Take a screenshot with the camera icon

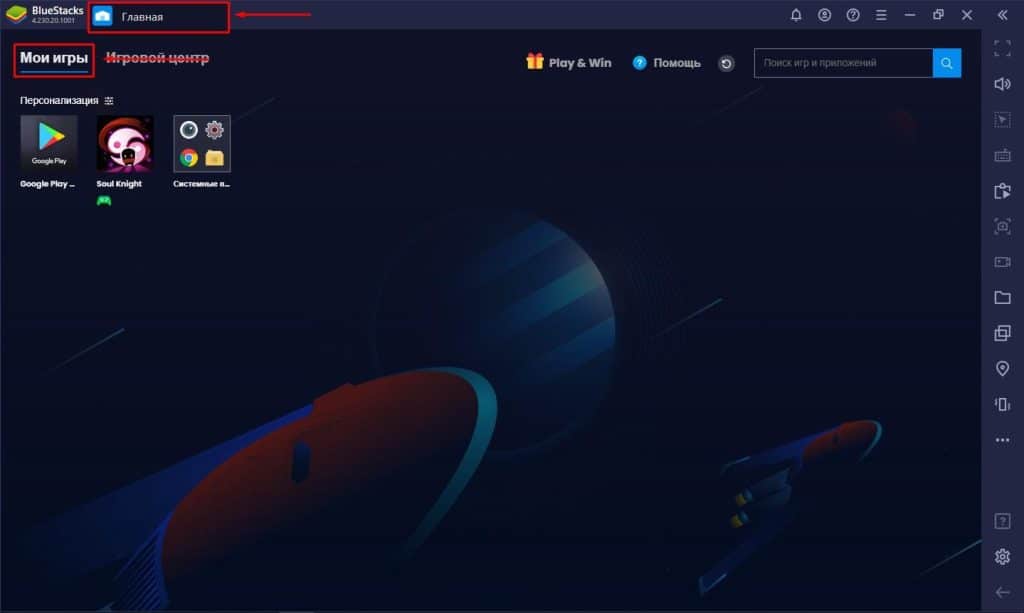1002,227
